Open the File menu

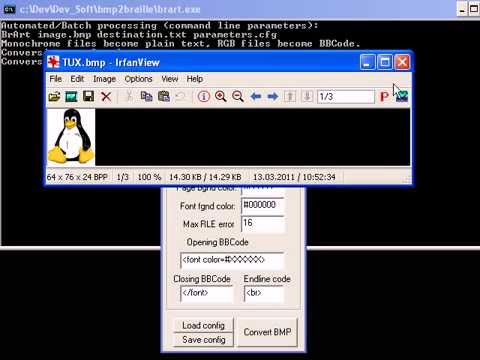click(56, 79)
